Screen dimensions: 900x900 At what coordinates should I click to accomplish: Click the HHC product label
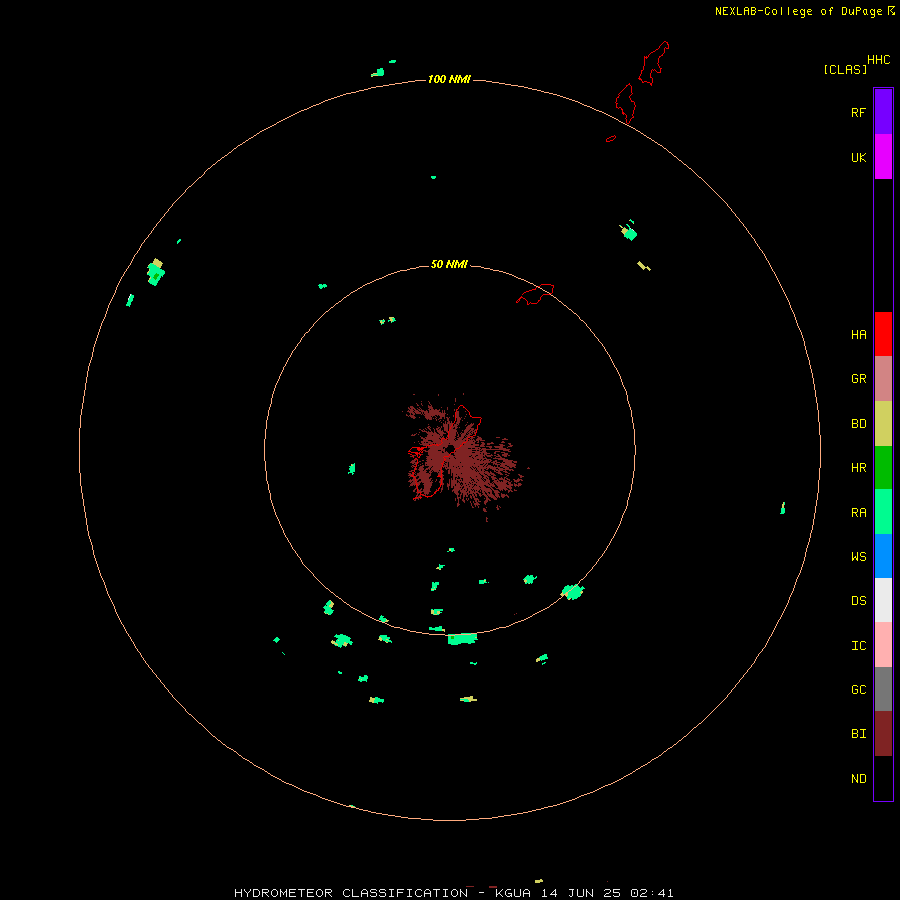878,60
